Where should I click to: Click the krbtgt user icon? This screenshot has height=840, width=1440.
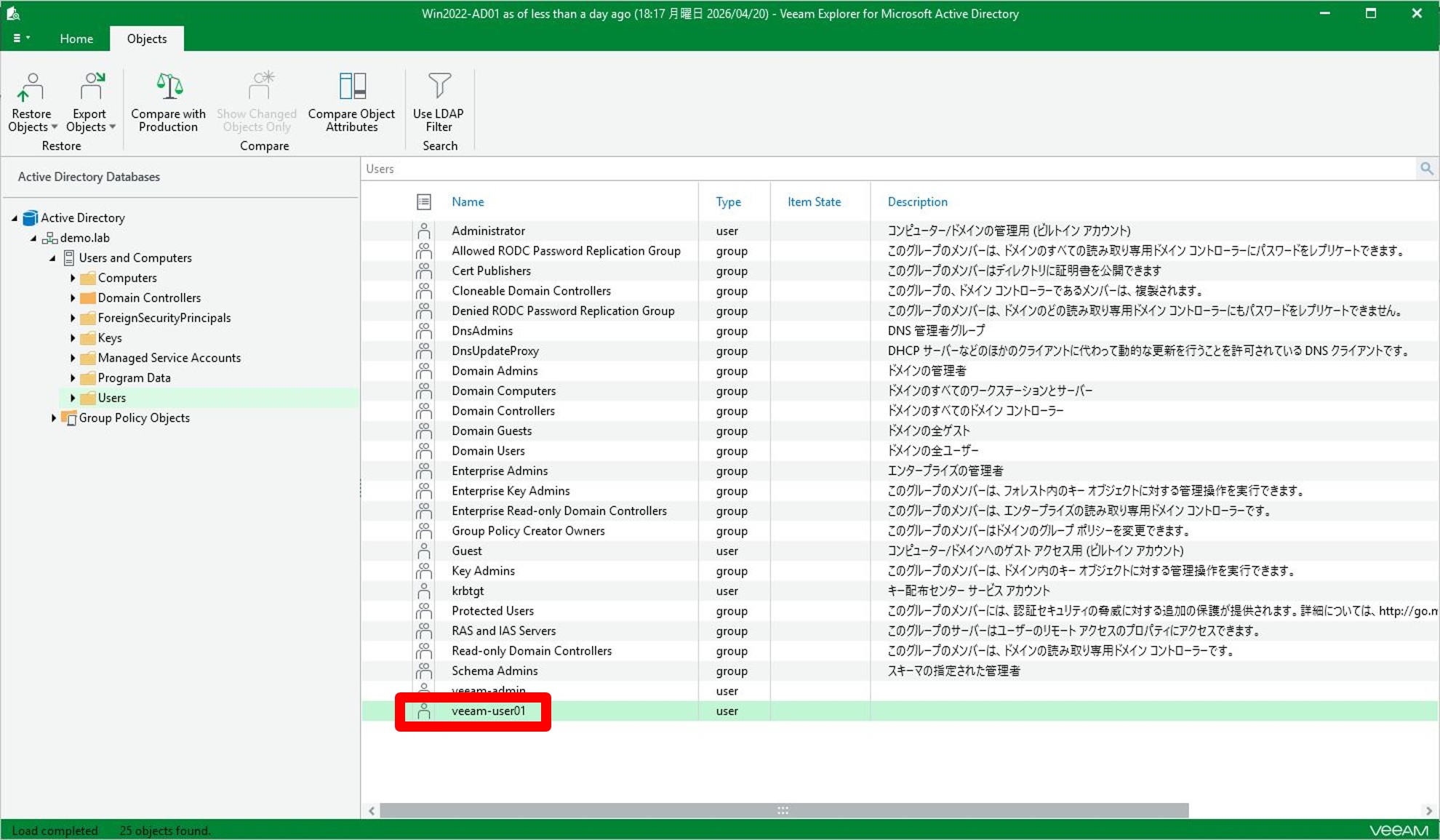click(424, 591)
